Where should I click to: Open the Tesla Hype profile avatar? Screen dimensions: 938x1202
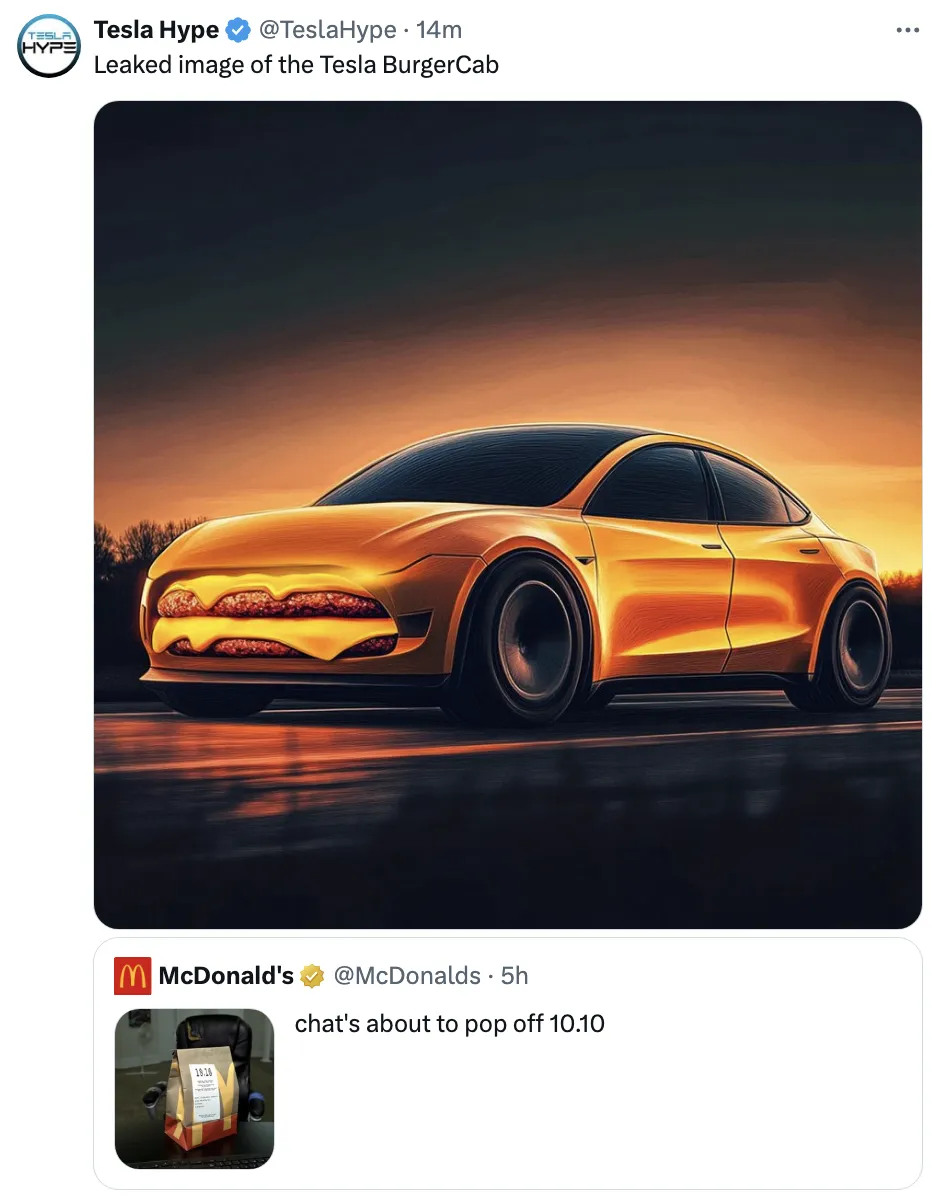(49, 46)
